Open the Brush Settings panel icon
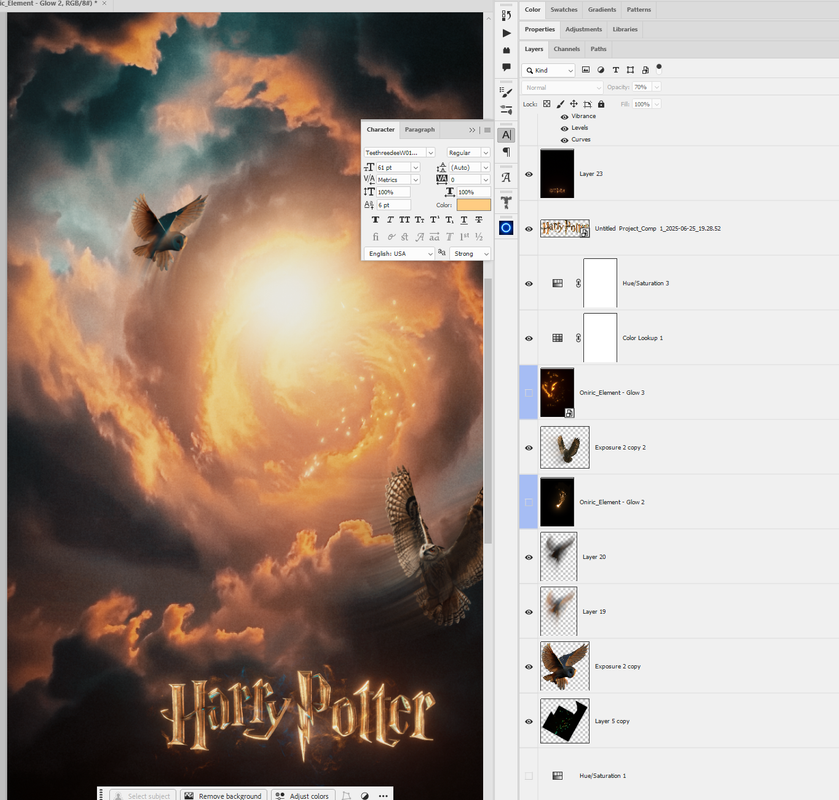The image size is (839, 800). click(506, 92)
